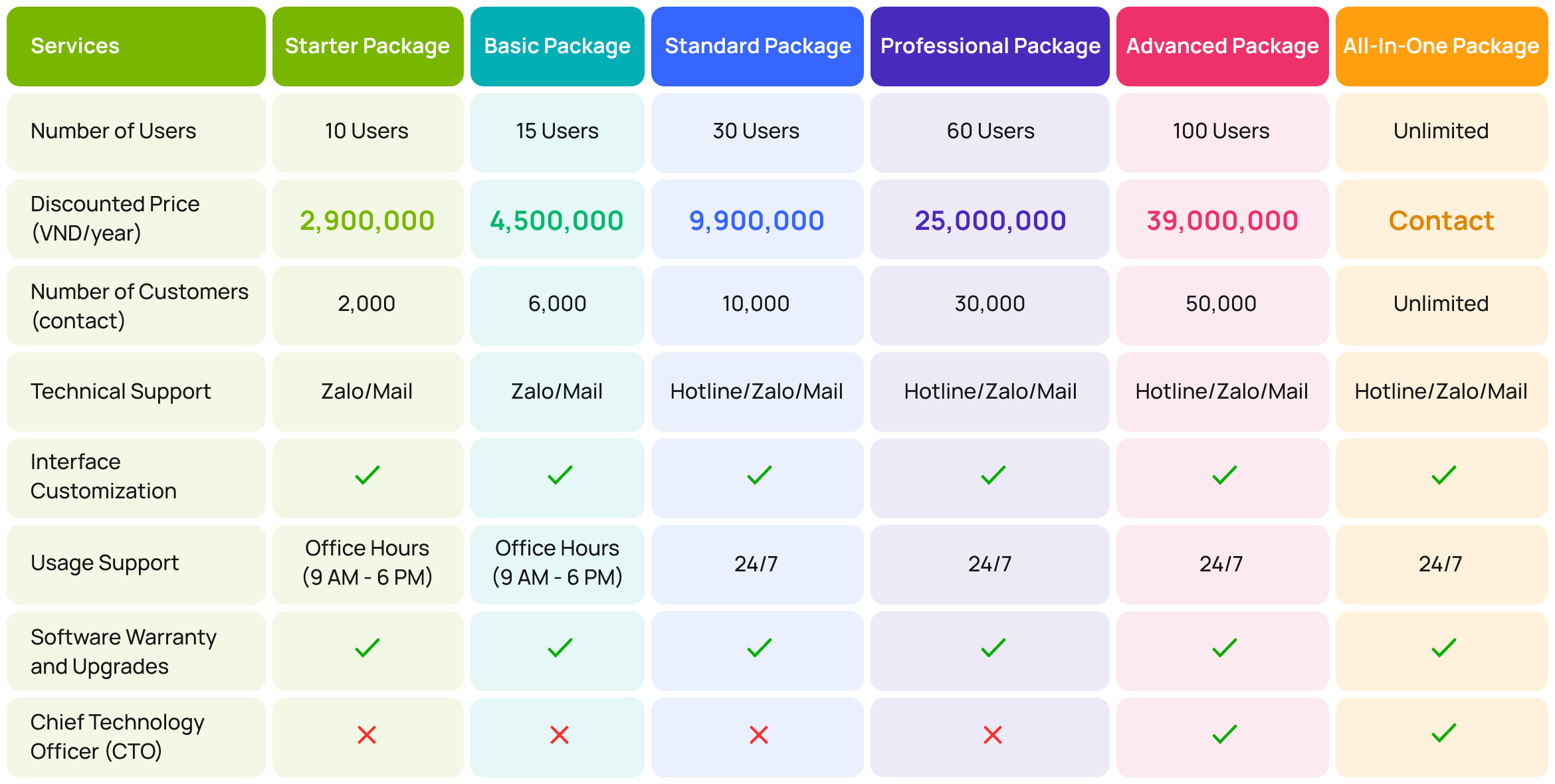This screenshot has width=1555, height=784.
Task: Click the Basic Package Office Hours cell
Action: click(x=558, y=563)
